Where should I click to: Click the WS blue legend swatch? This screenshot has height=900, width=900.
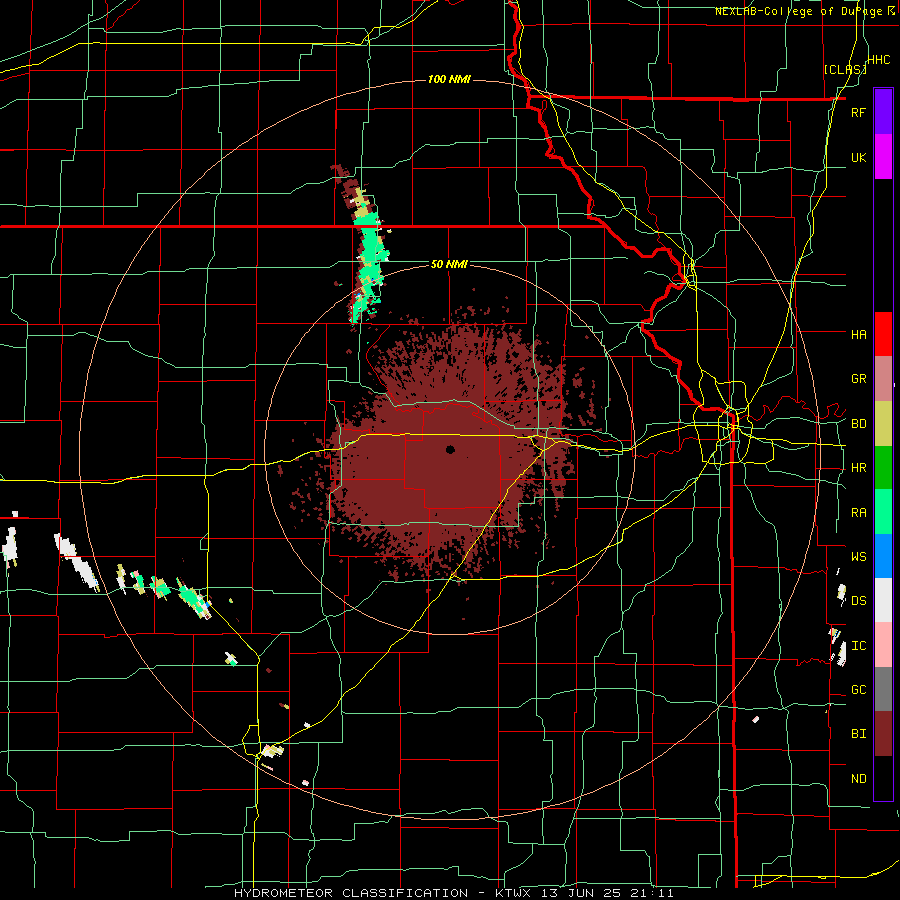tap(883, 556)
